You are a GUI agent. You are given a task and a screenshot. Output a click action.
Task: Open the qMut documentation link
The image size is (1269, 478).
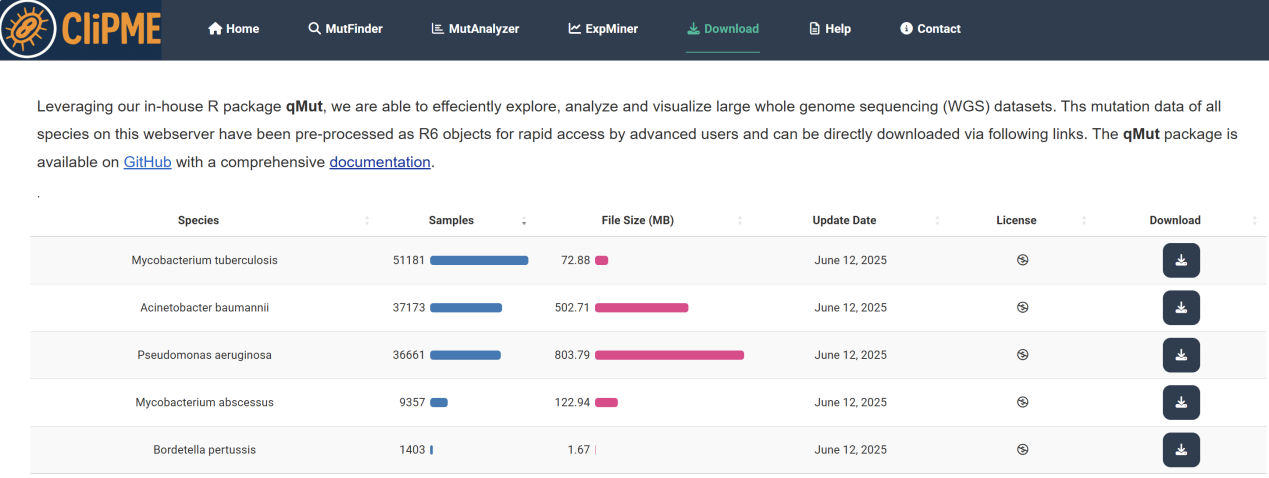[x=380, y=162]
